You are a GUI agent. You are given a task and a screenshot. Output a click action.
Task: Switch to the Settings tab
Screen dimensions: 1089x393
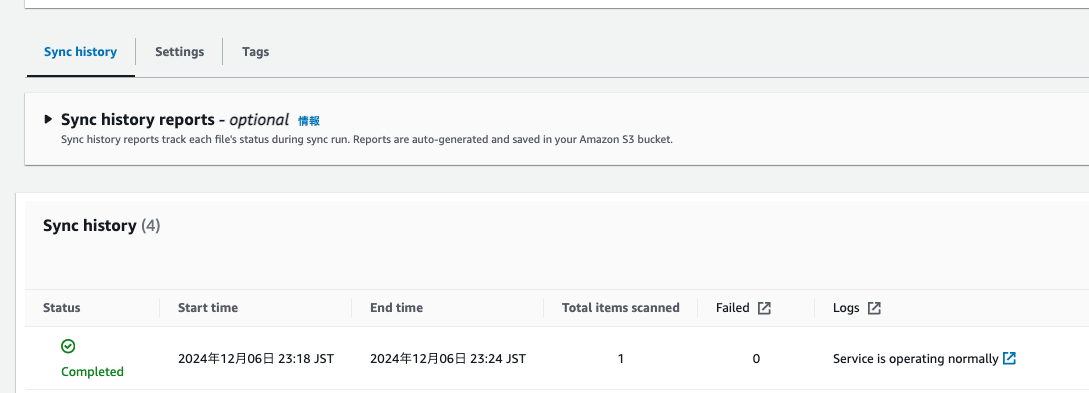[179, 52]
